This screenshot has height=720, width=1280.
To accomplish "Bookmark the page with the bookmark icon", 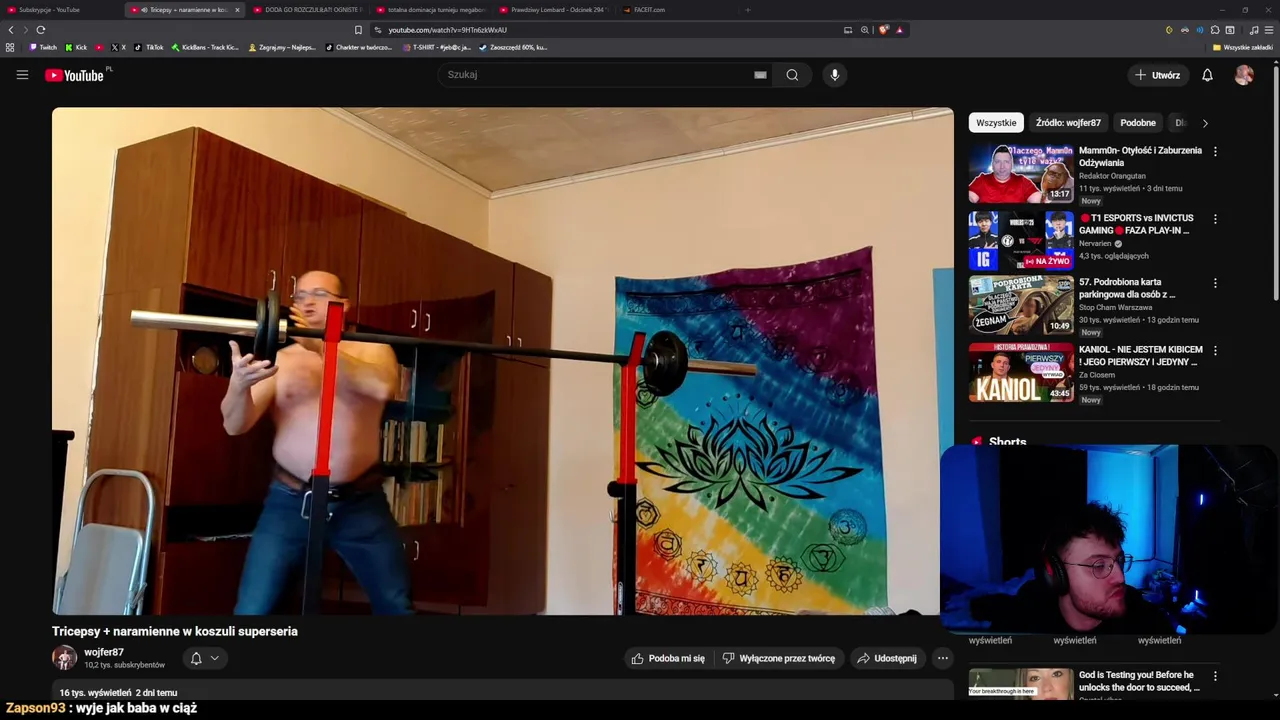I will pyautogui.click(x=358, y=30).
